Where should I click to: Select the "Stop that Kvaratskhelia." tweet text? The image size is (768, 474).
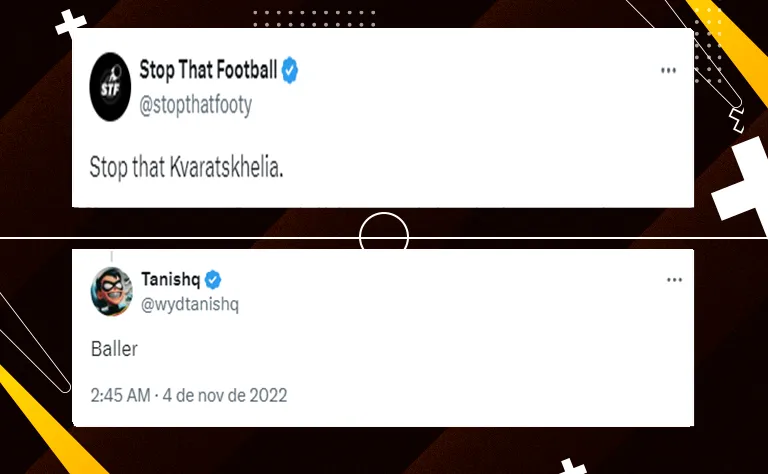[186, 167]
